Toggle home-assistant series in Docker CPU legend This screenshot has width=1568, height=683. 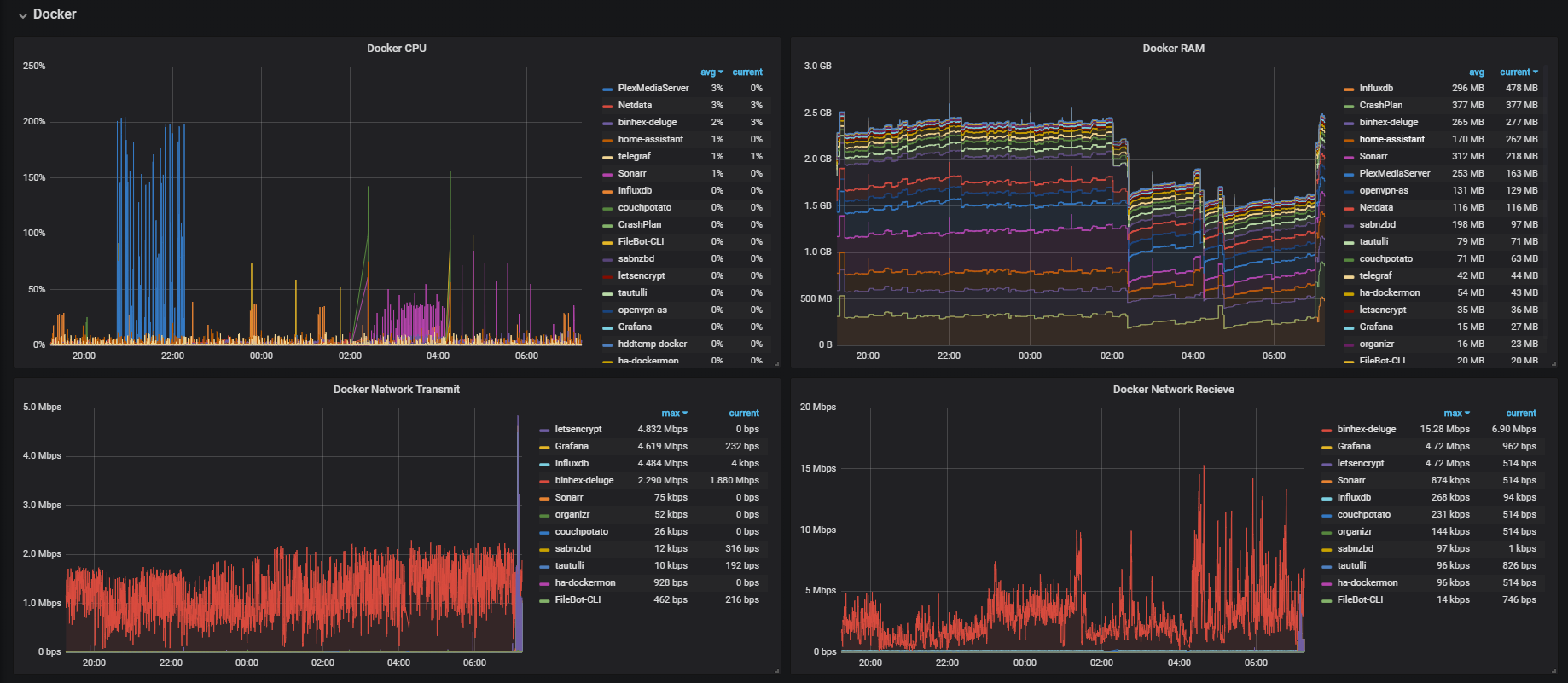pyautogui.click(x=651, y=140)
